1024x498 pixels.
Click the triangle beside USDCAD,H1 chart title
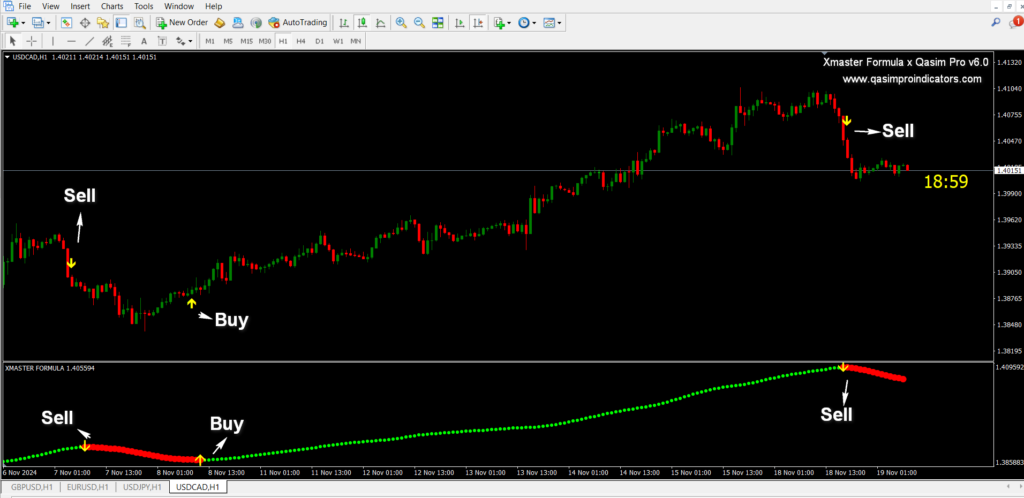click(7, 57)
